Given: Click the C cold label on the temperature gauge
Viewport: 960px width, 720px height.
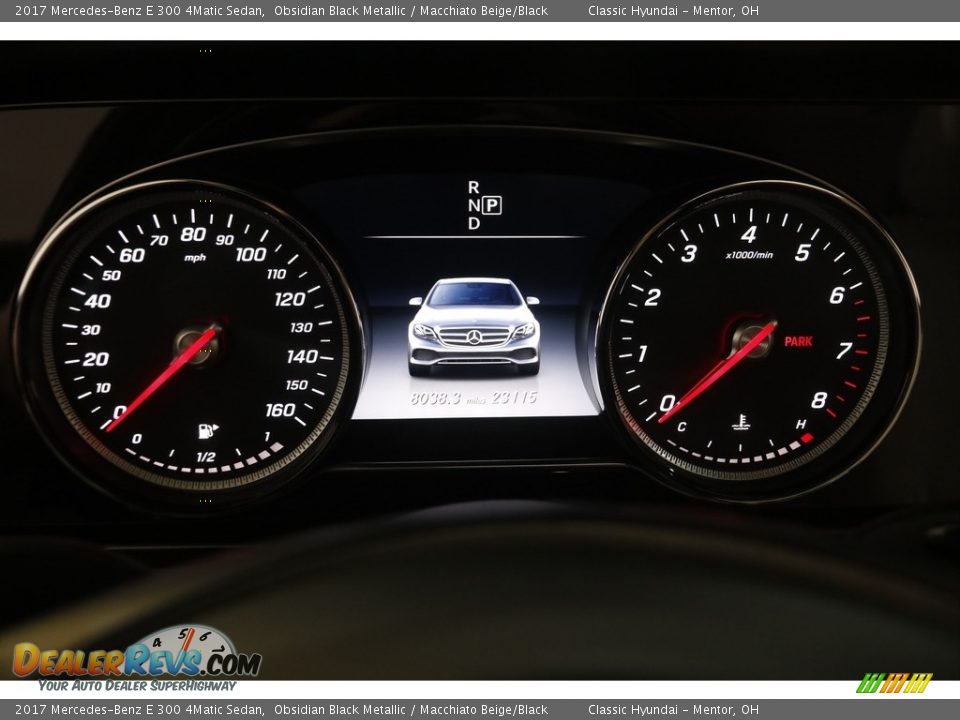Looking at the screenshot, I should pyautogui.click(x=681, y=427).
